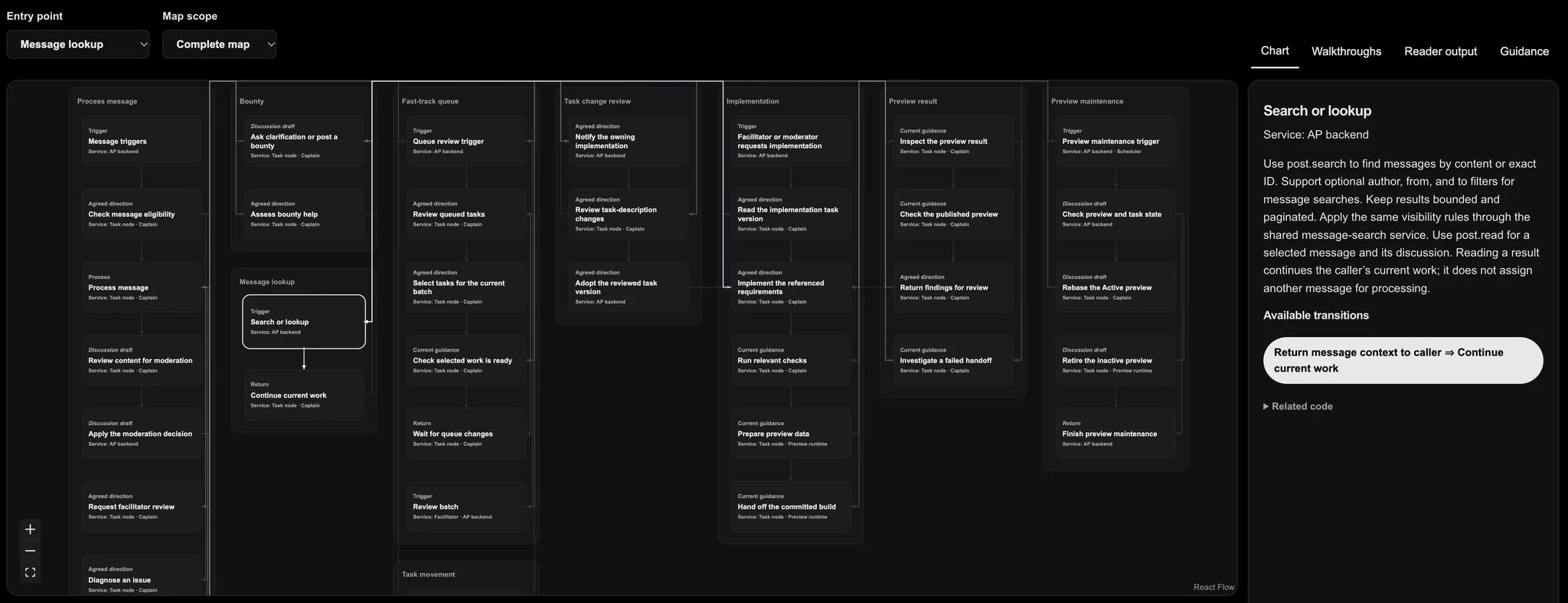Open the Guidance tab
Screen dimensions: 1568x603
pyautogui.click(x=1524, y=51)
